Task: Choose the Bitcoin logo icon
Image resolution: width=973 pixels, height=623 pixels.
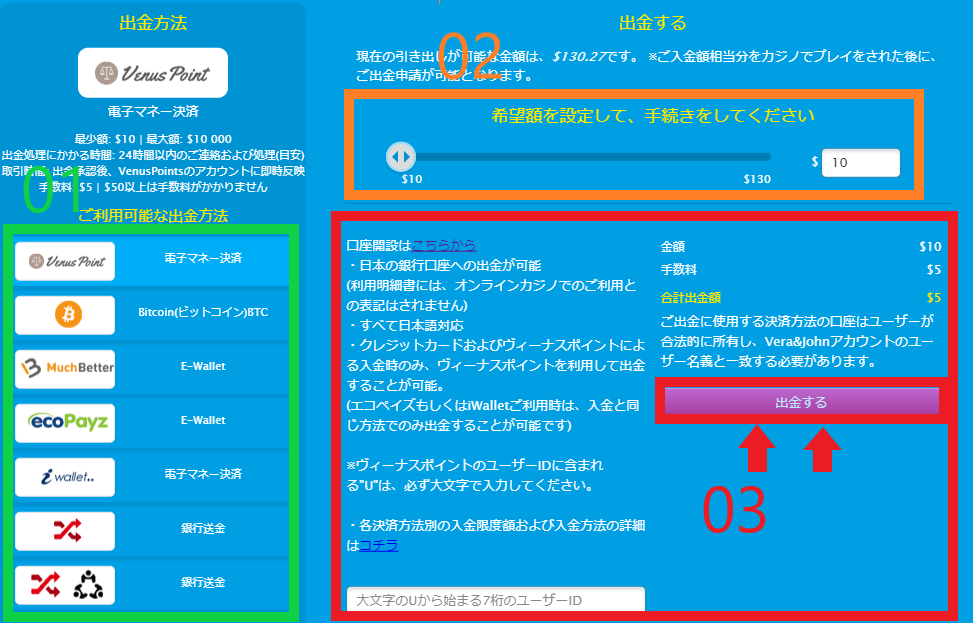Action: (65, 315)
